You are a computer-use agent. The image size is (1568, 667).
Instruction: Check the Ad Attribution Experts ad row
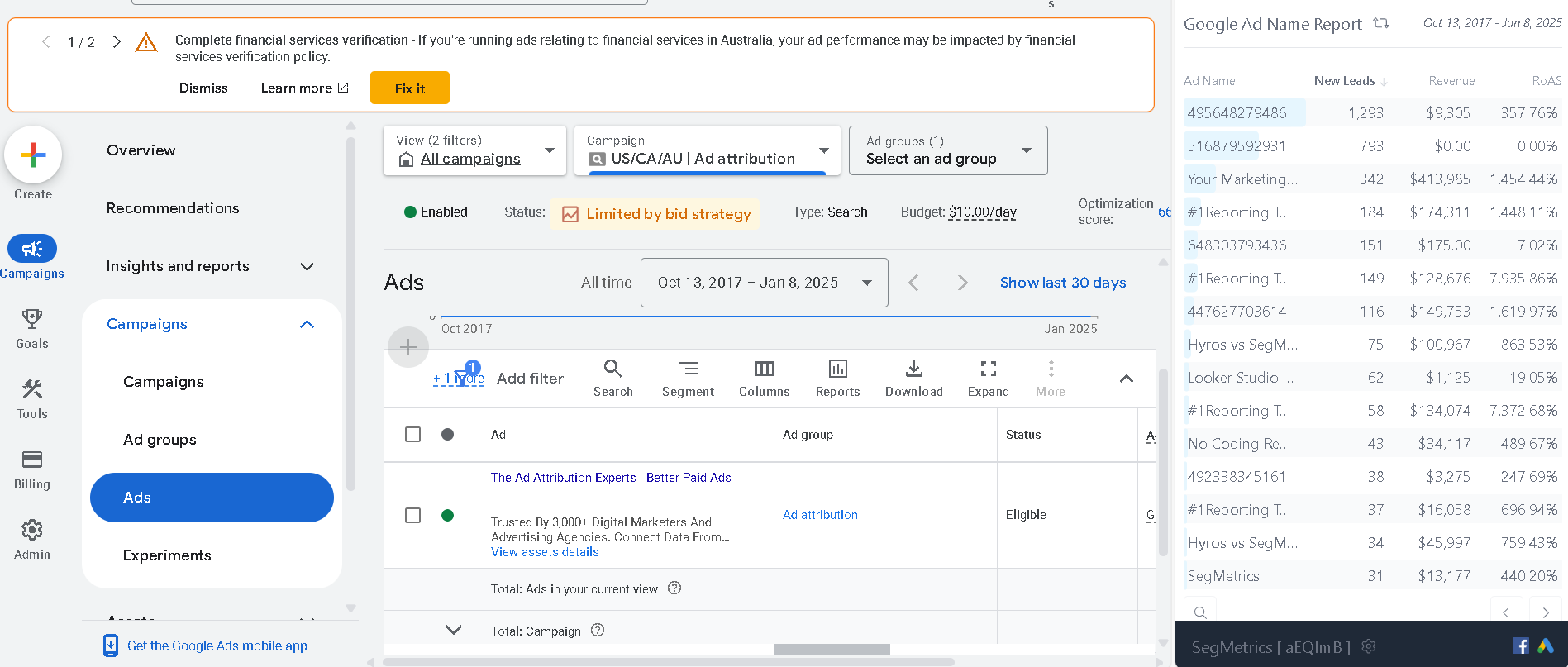pos(413,516)
